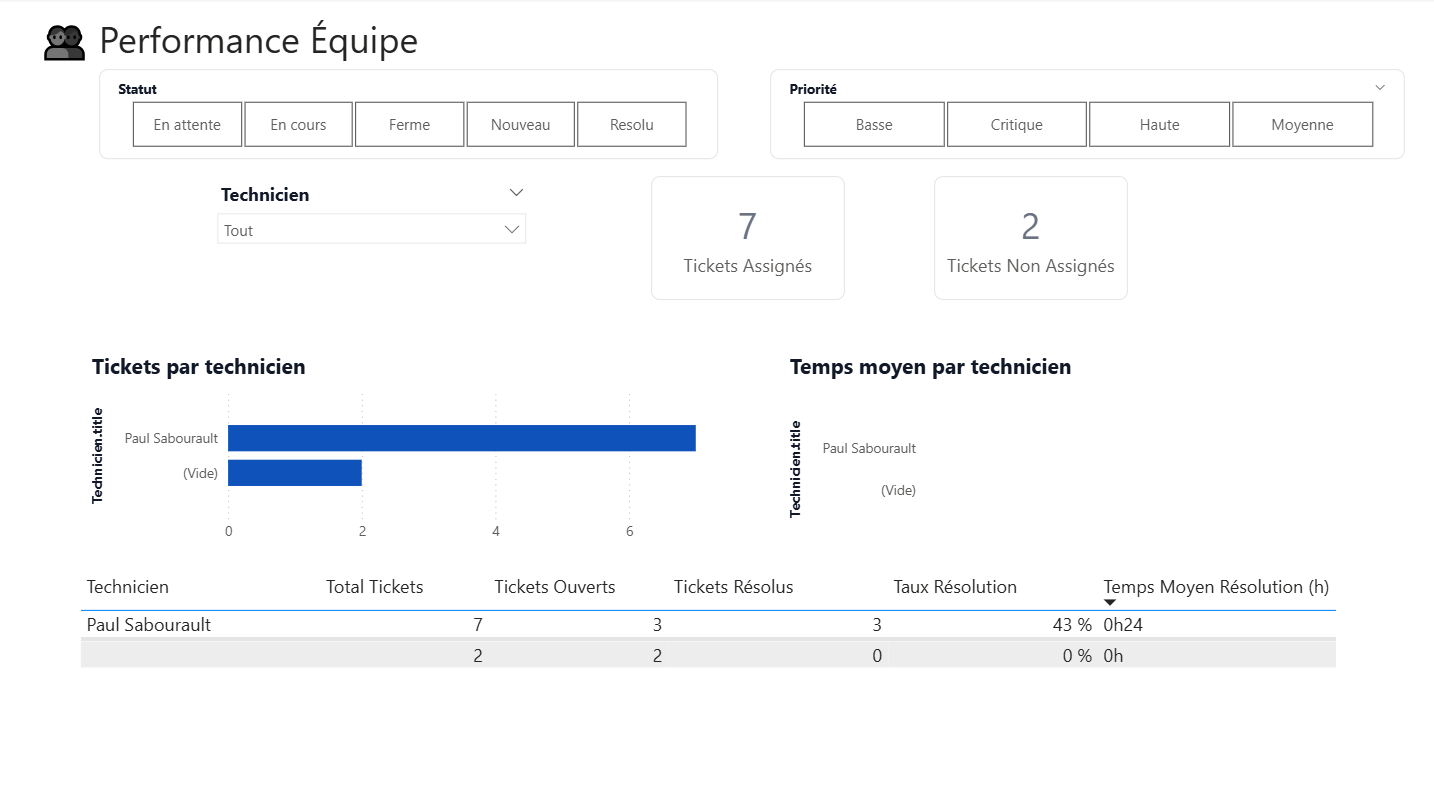Expand the Technicien slicer header chevron
This screenshot has width=1434, height=806.
(516, 193)
